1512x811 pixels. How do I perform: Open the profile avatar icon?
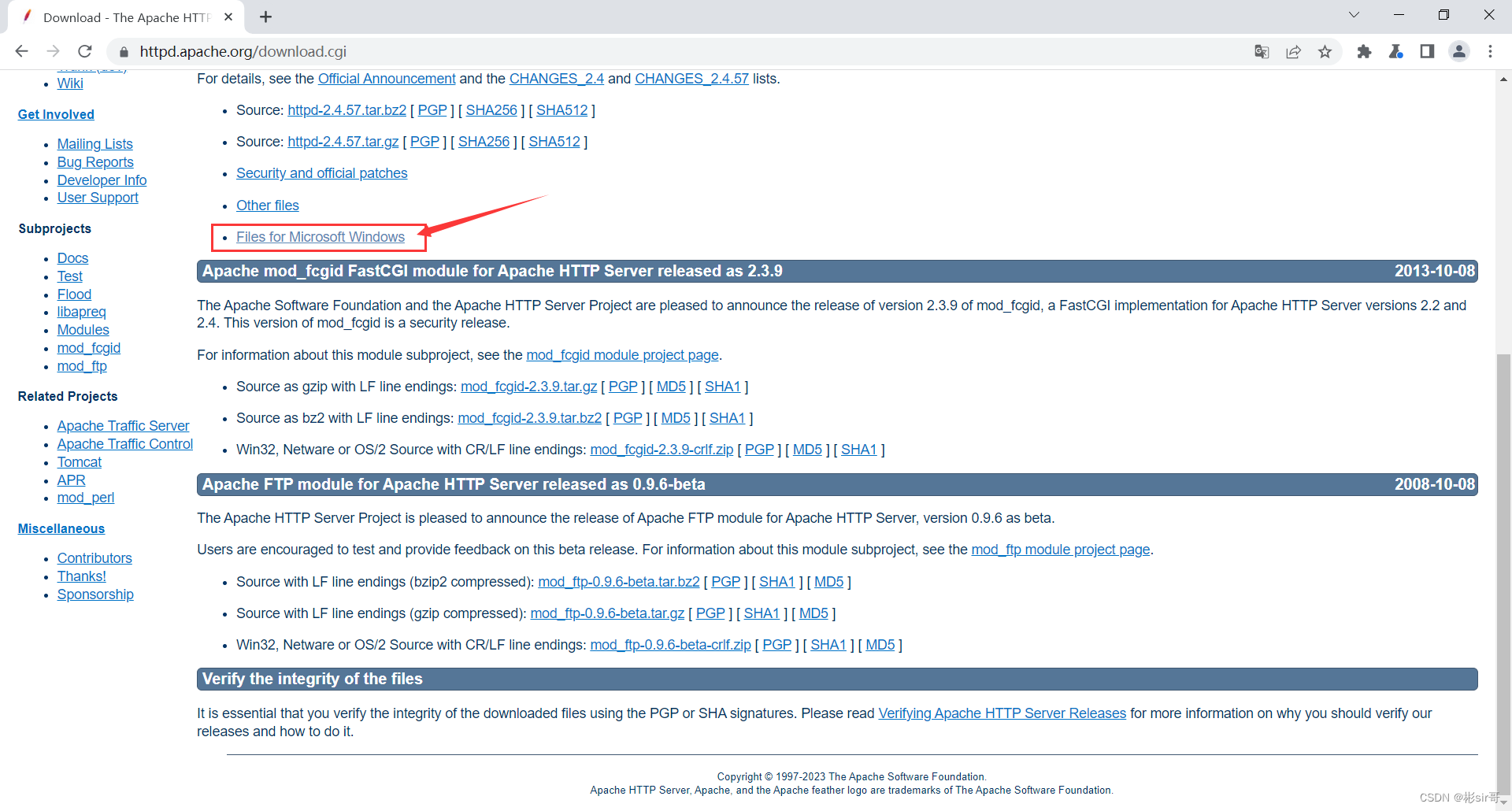point(1459,51)
